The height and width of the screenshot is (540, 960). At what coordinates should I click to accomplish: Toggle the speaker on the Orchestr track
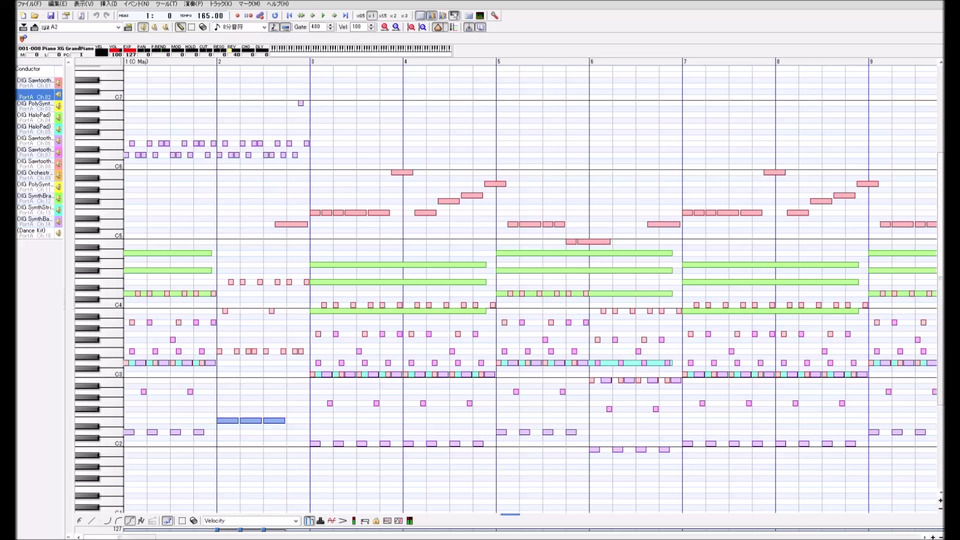(x=58, y=175)
